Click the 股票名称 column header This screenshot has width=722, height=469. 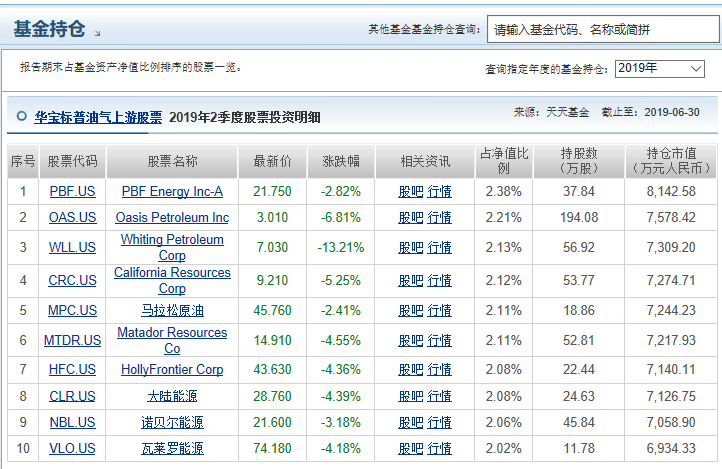172,161
